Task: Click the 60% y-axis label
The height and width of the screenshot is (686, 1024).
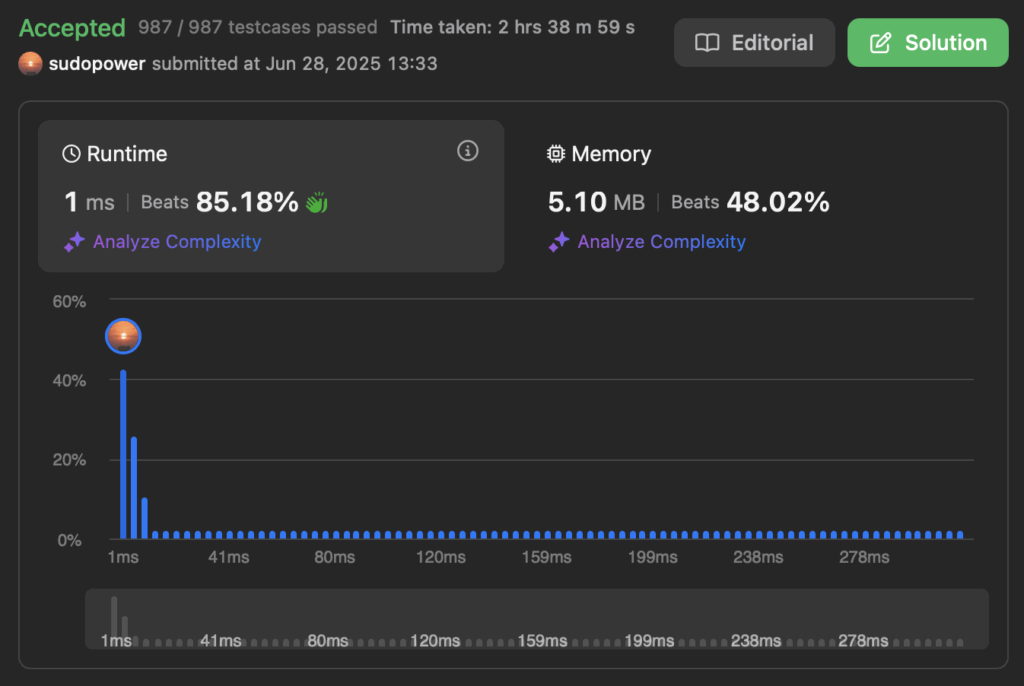Action: [69, 302]
